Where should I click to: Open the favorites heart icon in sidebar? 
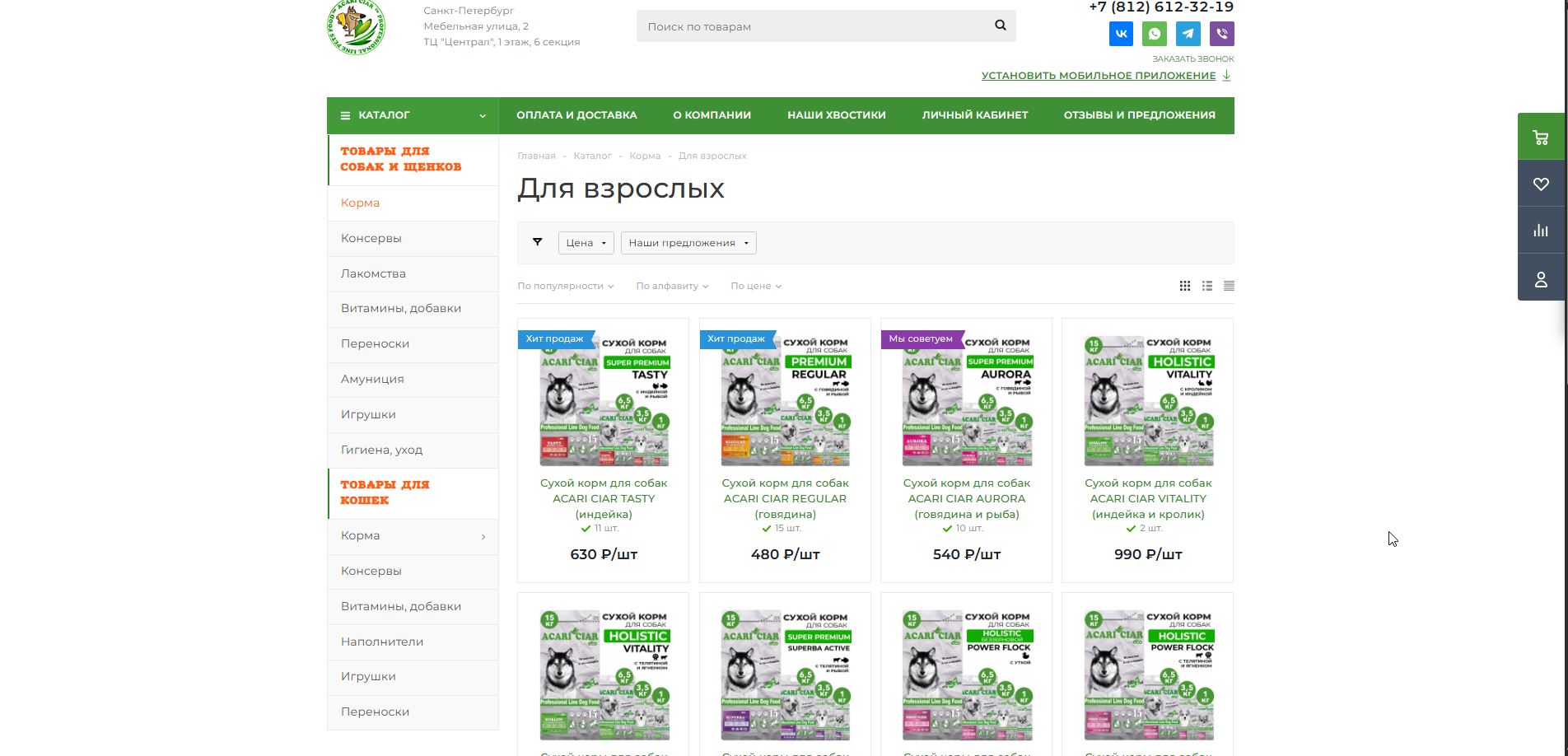click(1541, 184)
